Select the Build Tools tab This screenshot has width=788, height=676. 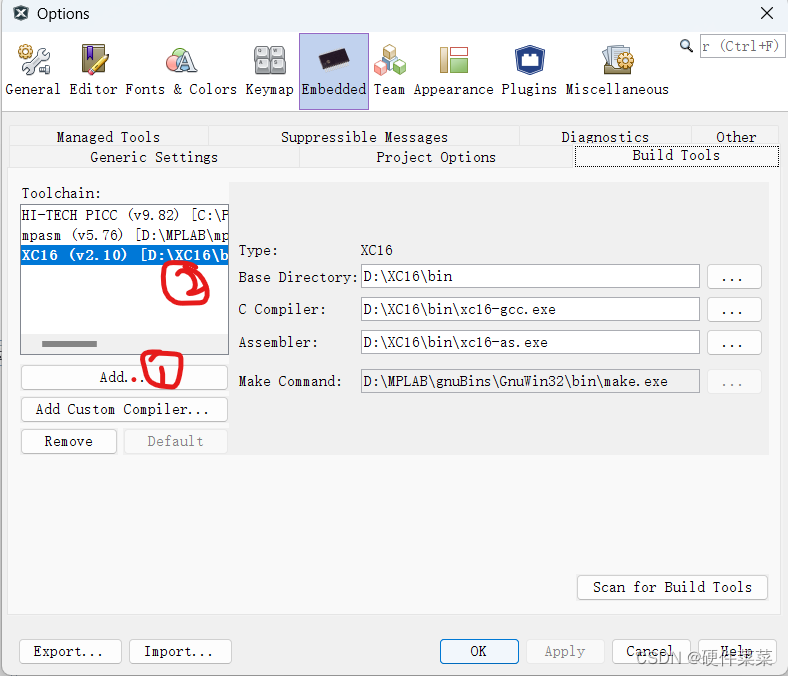click(x=676, y=156)
